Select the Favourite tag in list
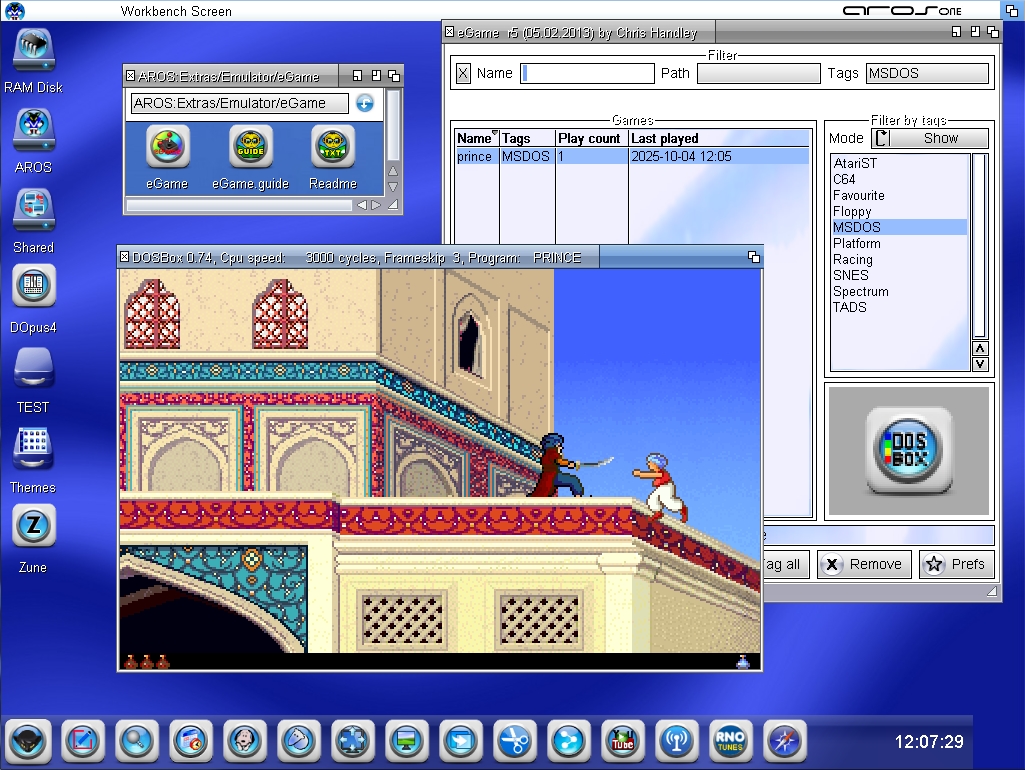 coord(859,195)
